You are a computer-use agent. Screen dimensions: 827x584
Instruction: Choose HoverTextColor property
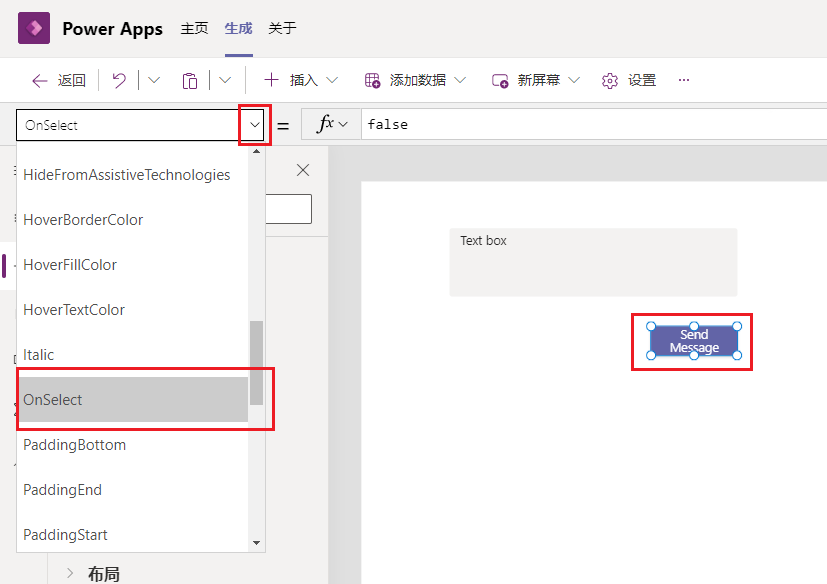coord(132,310)
